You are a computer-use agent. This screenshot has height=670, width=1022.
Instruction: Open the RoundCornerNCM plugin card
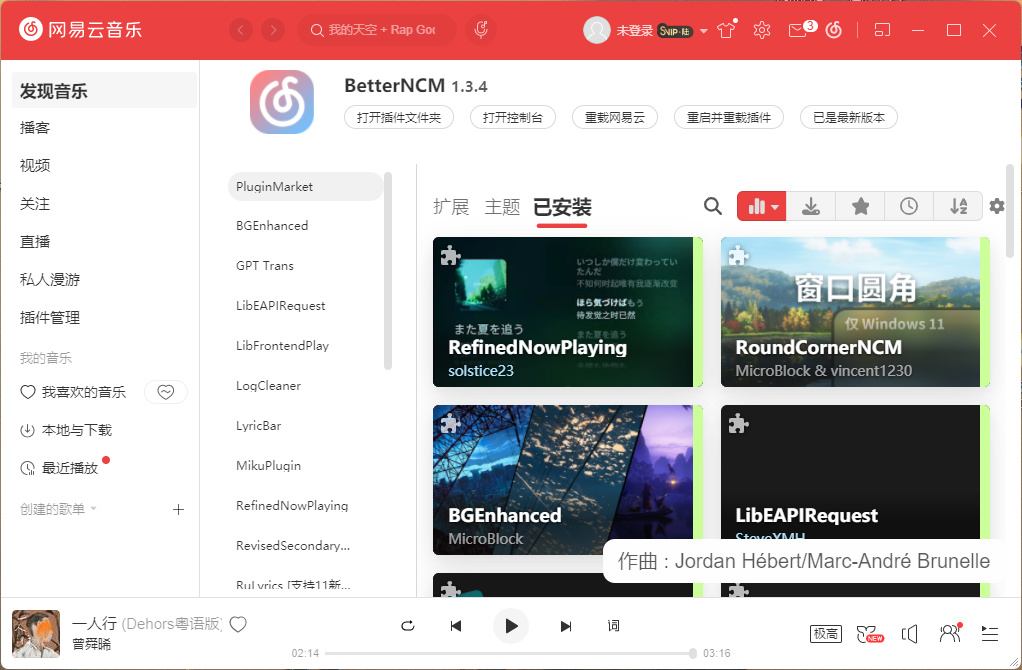click(x=855, y=312)
